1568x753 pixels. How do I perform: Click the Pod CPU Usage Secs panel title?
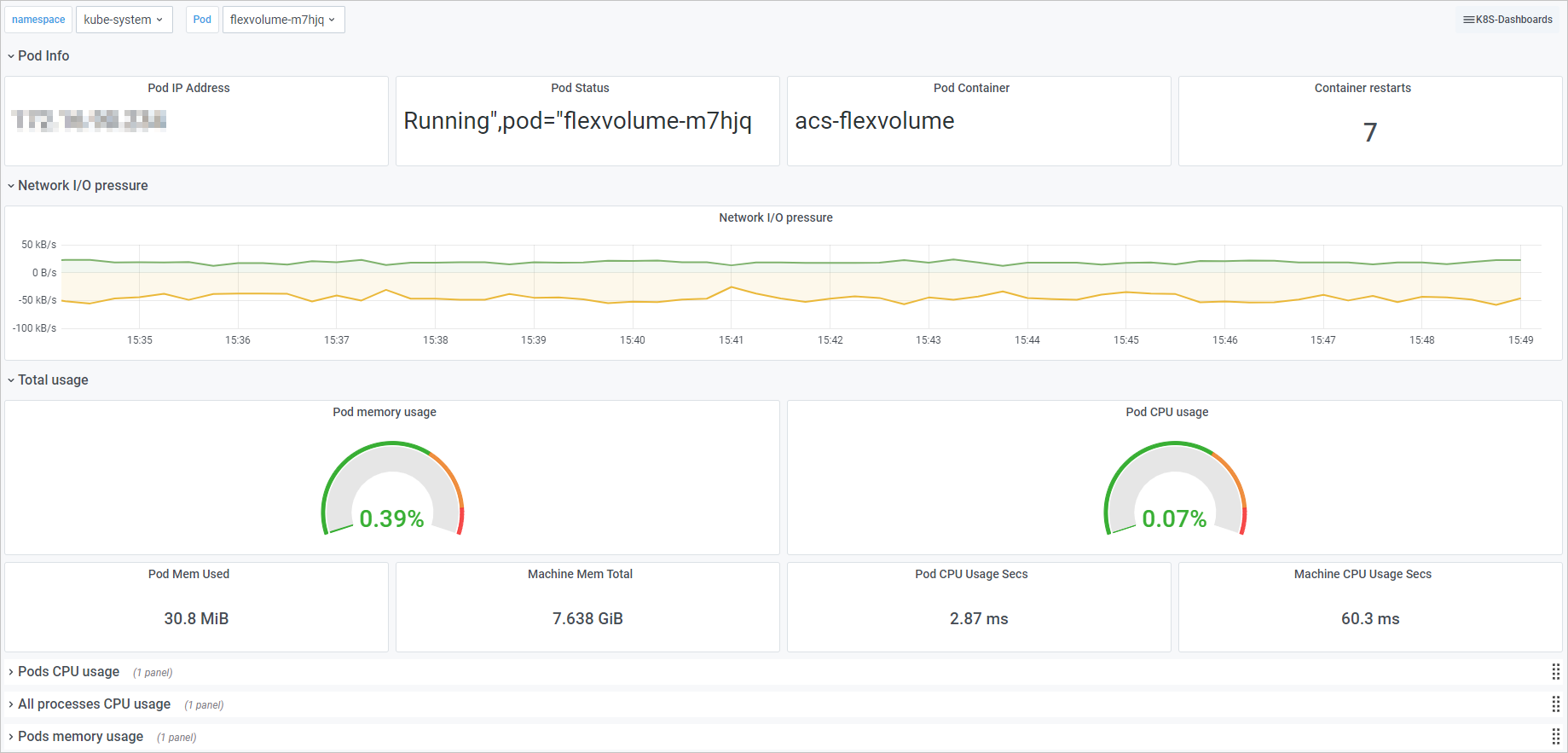[971, 574]
